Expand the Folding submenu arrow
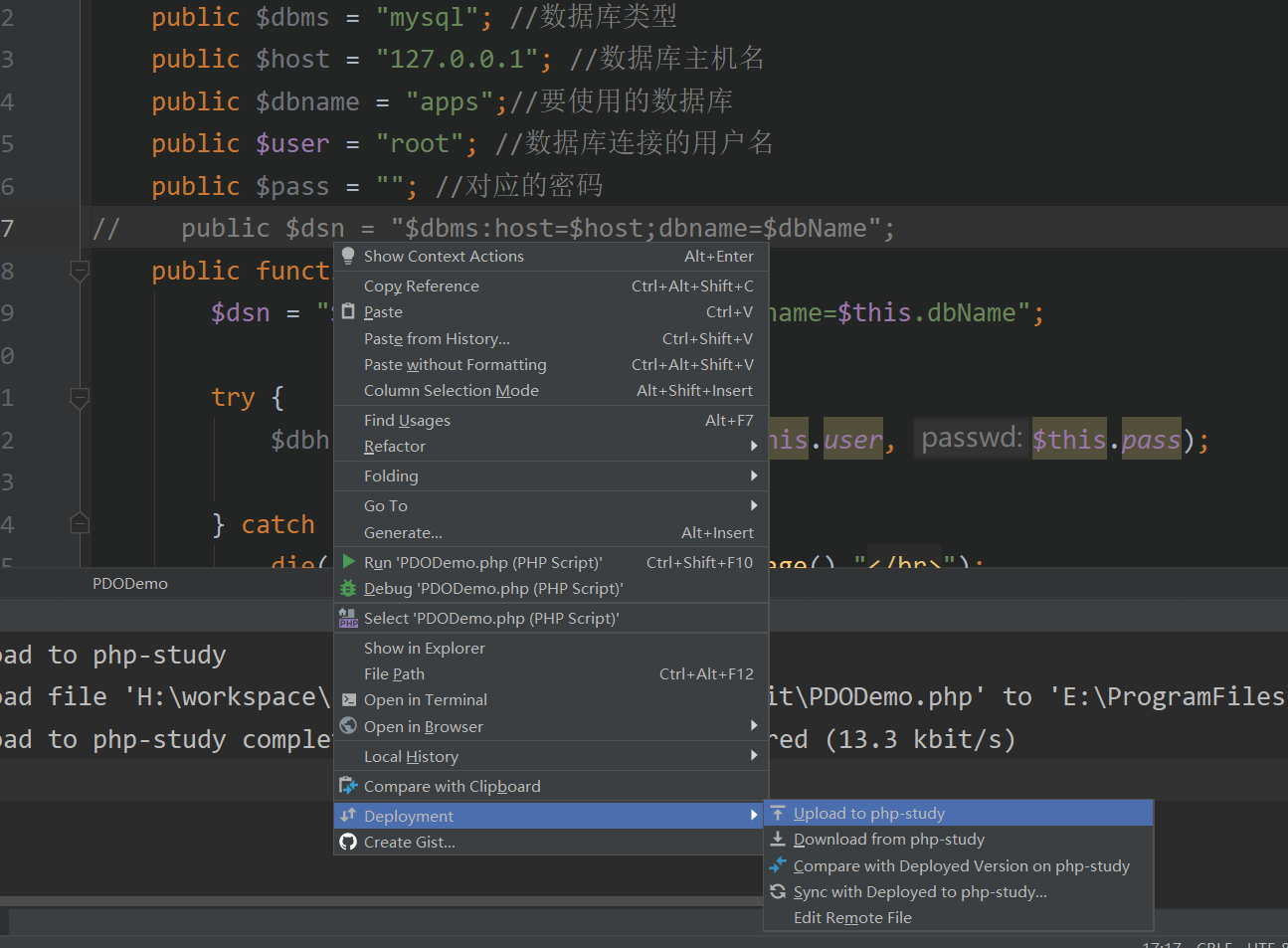This screenshot has height=948, width=1288. [754, 475]
